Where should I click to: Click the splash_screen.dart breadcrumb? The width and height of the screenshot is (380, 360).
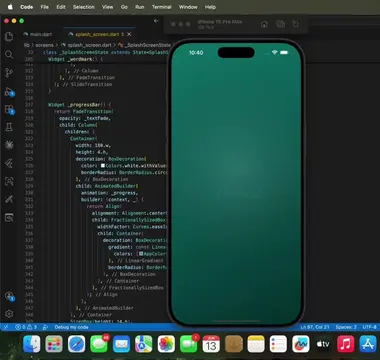click(x=89, y=45)
